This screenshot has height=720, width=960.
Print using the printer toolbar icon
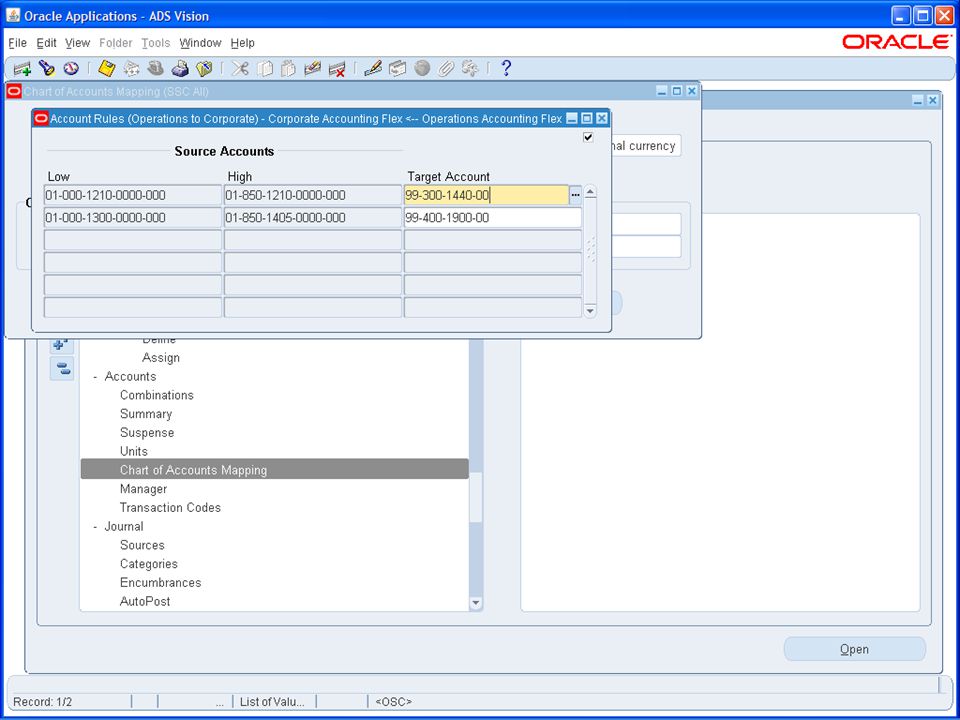(180, 69)
